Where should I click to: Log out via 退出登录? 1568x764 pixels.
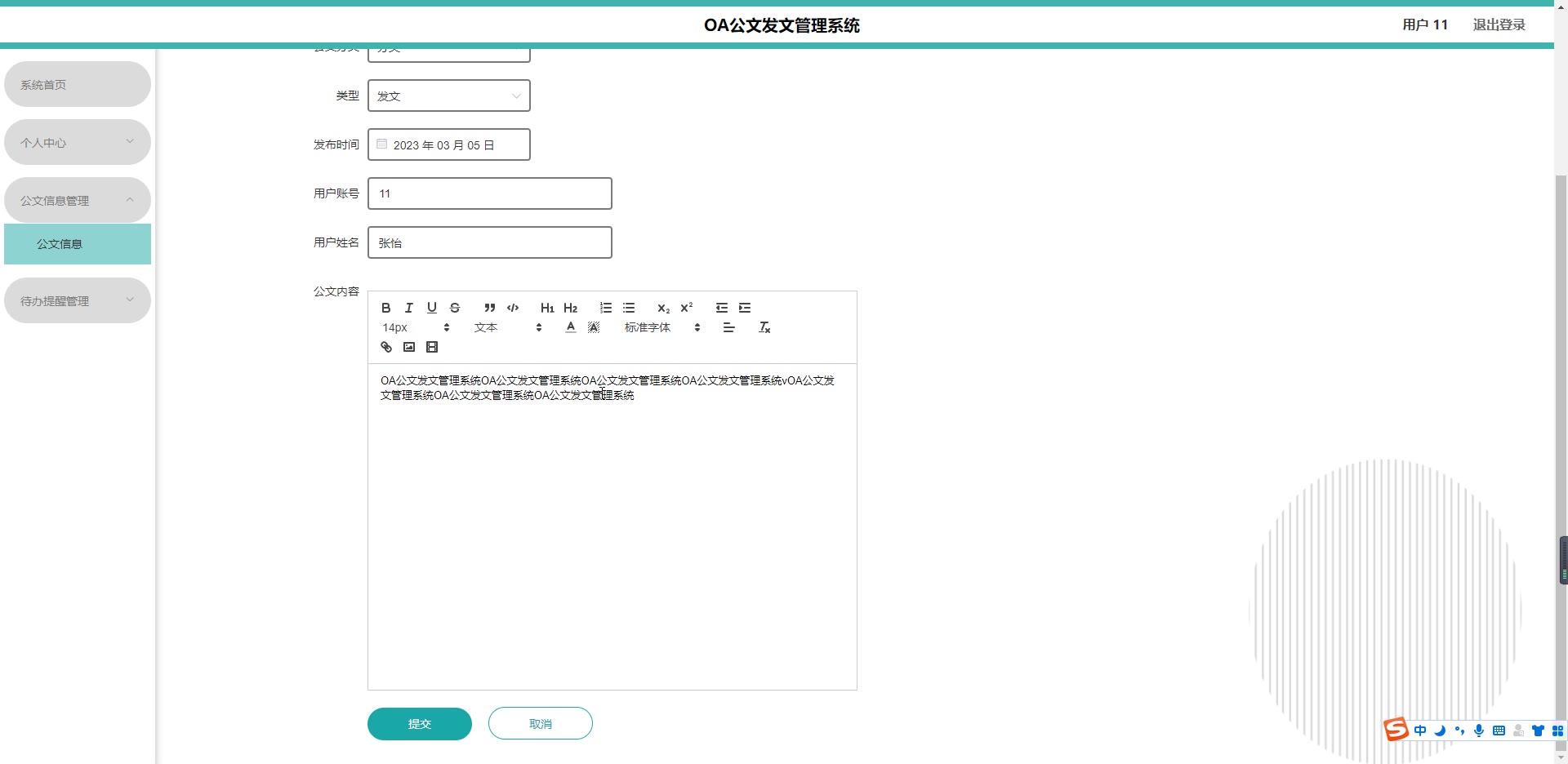pyautogui.click(x=1499, y=24)
